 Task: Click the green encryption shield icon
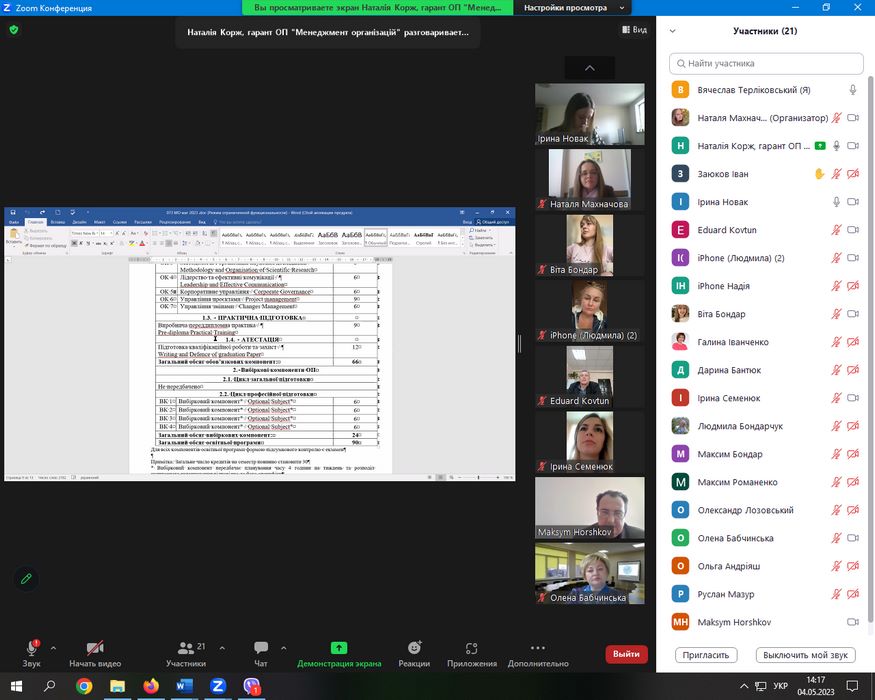pyautogui.click(x=14, y=30)
